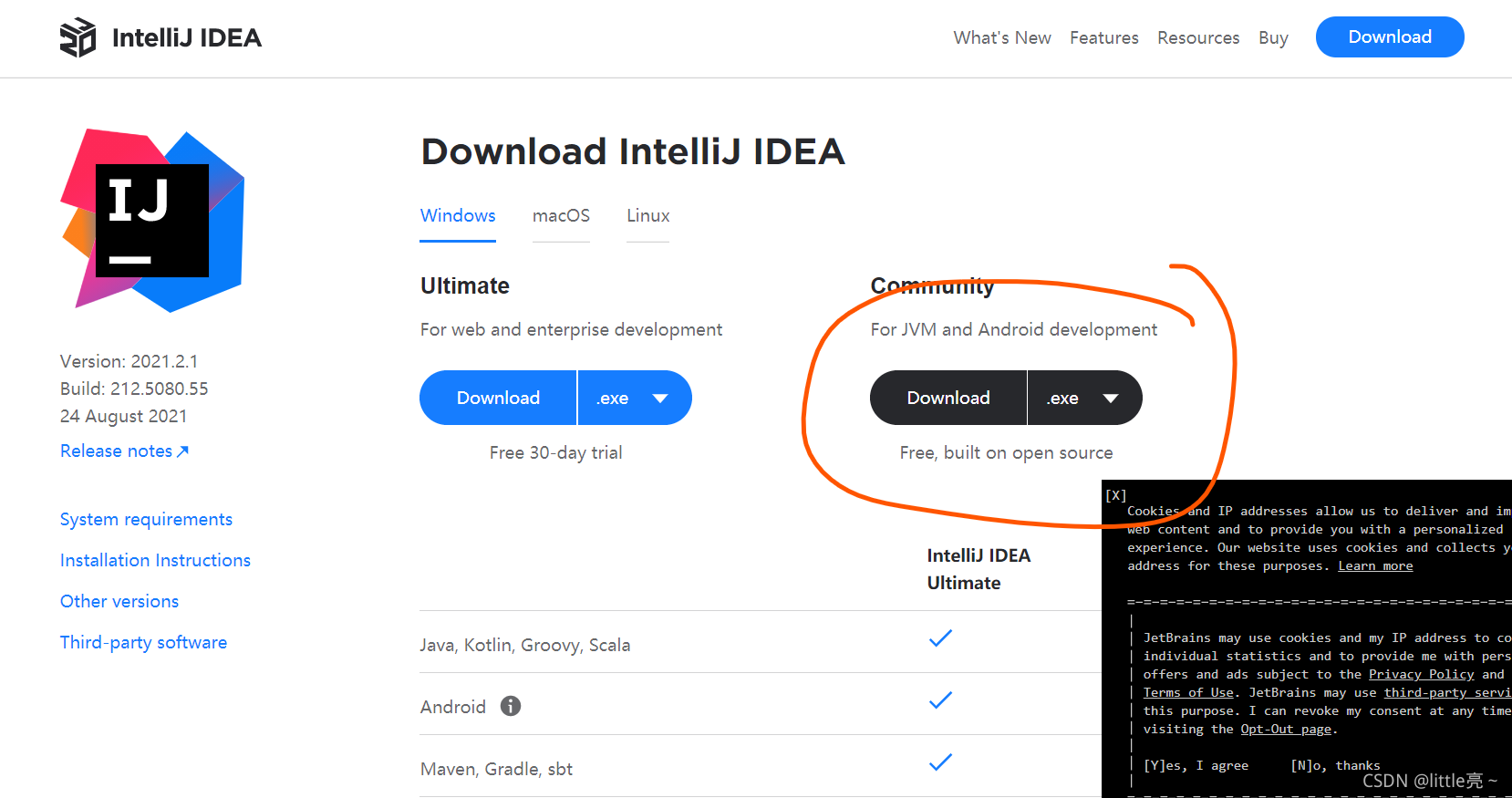Open the Opt-Out page link
Screen dimensions: 1512x798
click(1286, 729)
